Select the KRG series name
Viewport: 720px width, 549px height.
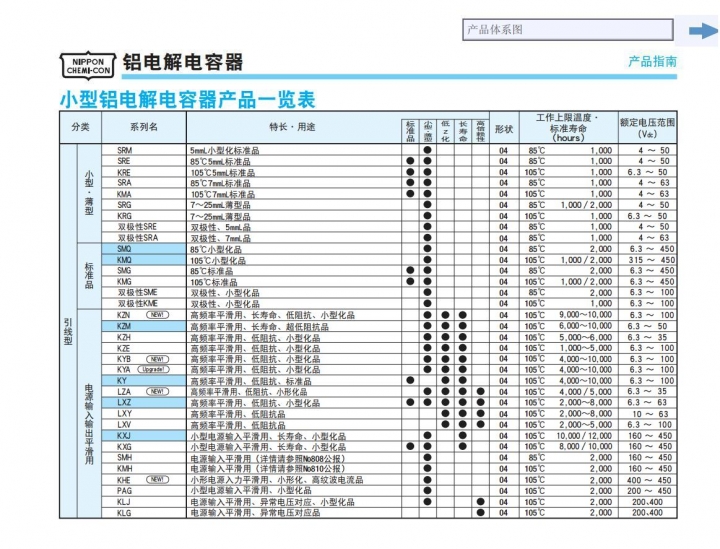click(124, 216)
